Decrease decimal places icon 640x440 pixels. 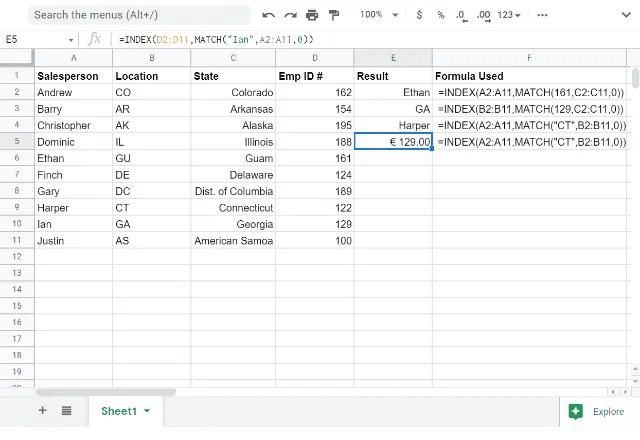462,16
